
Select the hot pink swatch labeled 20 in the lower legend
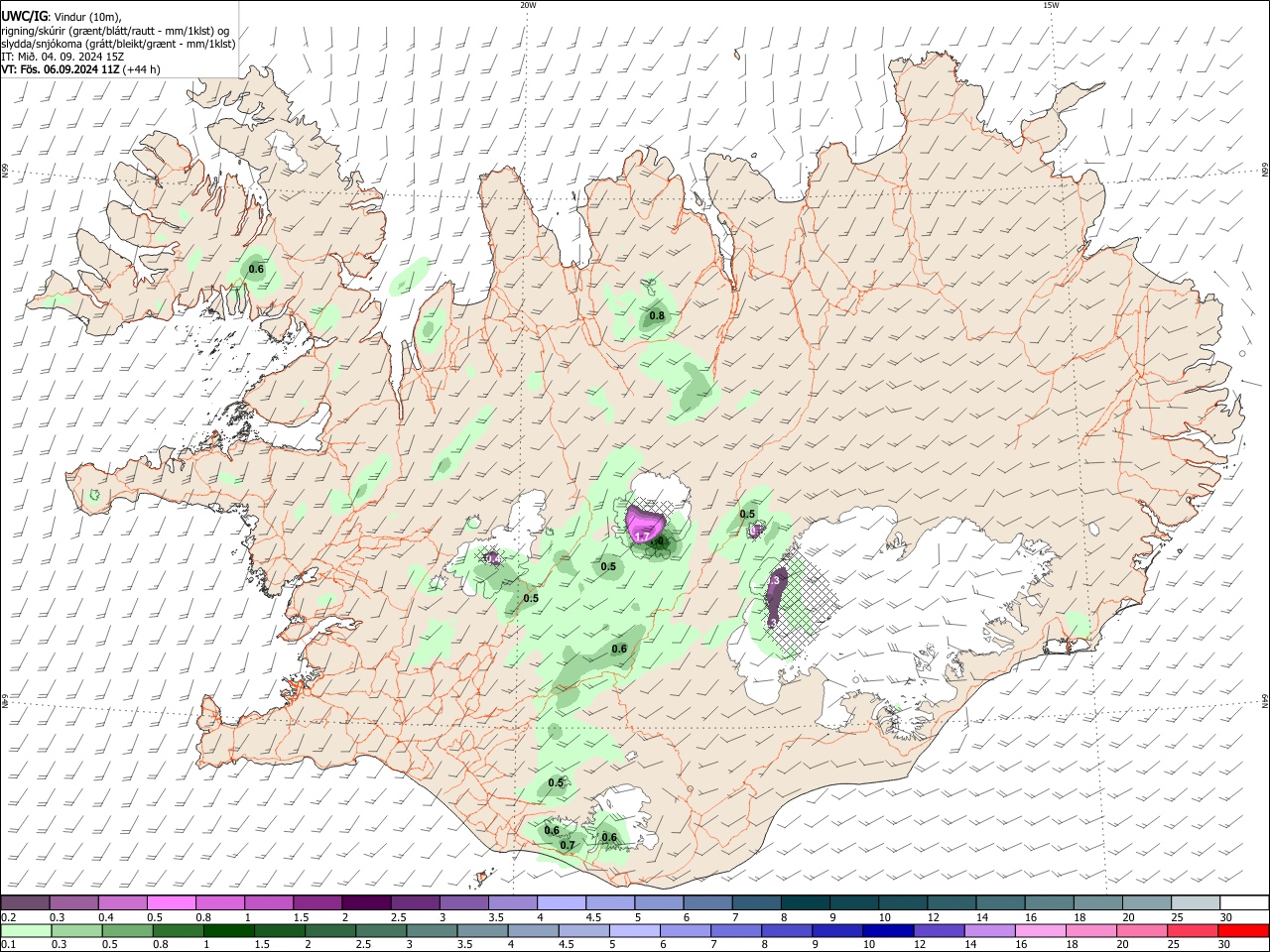click(x=1143, y=930)
